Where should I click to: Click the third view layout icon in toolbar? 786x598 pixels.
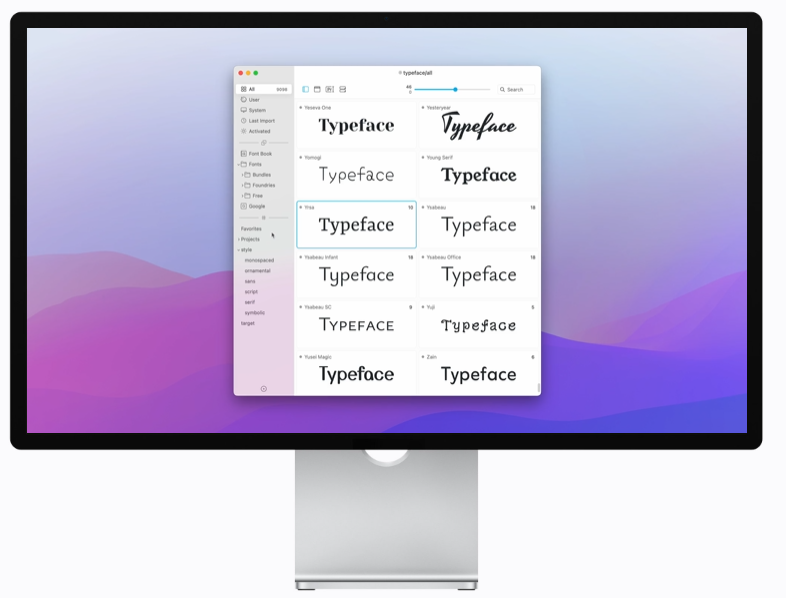click(x=330, y=90)
